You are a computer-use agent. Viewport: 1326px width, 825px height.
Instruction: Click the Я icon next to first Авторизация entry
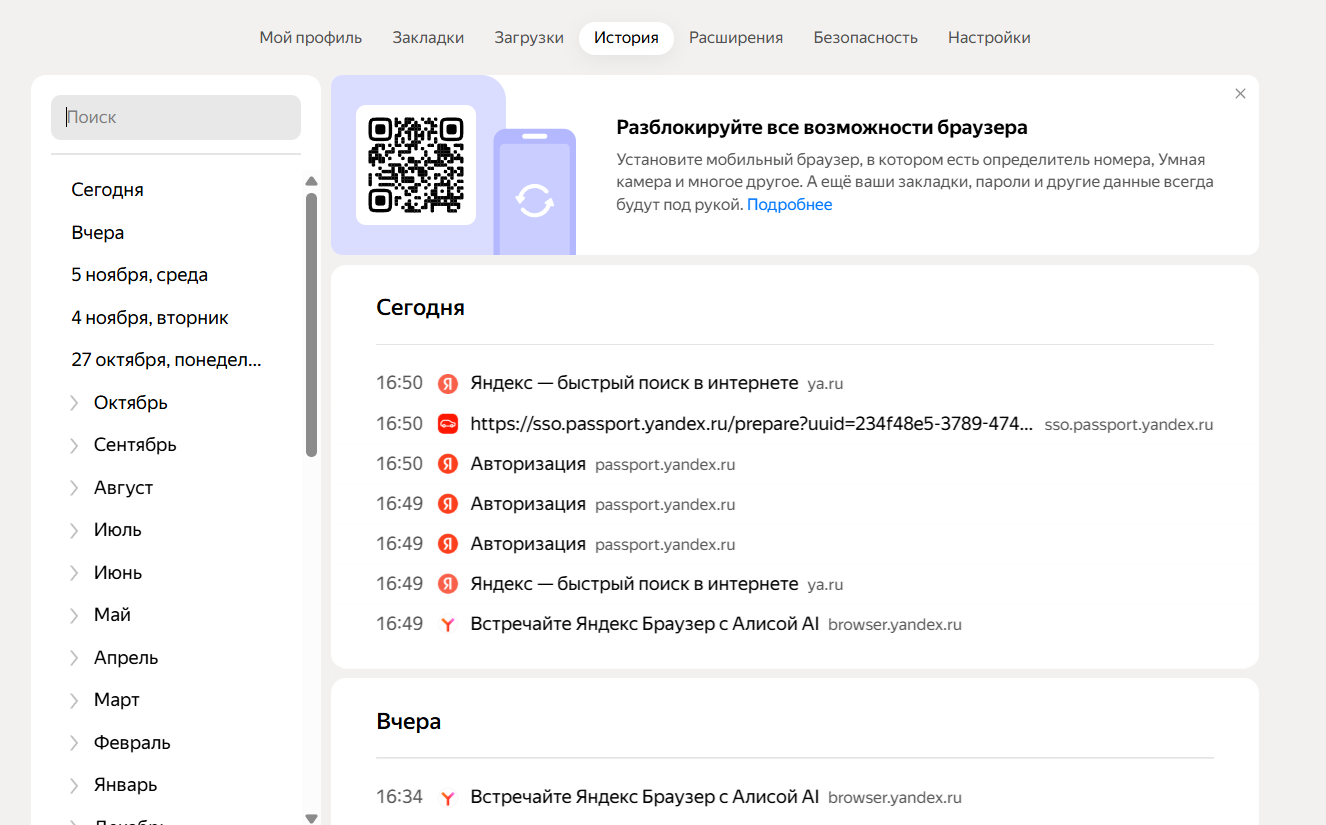coord(447,463)
